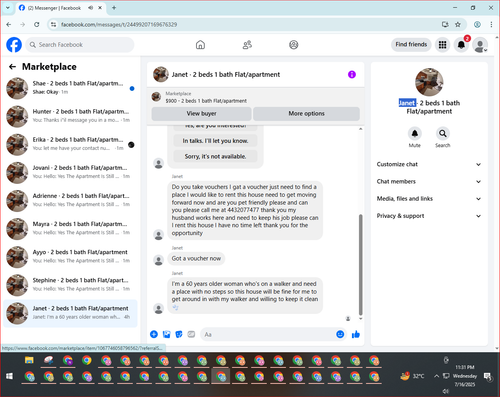This screenshot has height=397, width=500.
Task: Select quick reply 'Sorry, it's not available.'
Action: coord(215,156)
